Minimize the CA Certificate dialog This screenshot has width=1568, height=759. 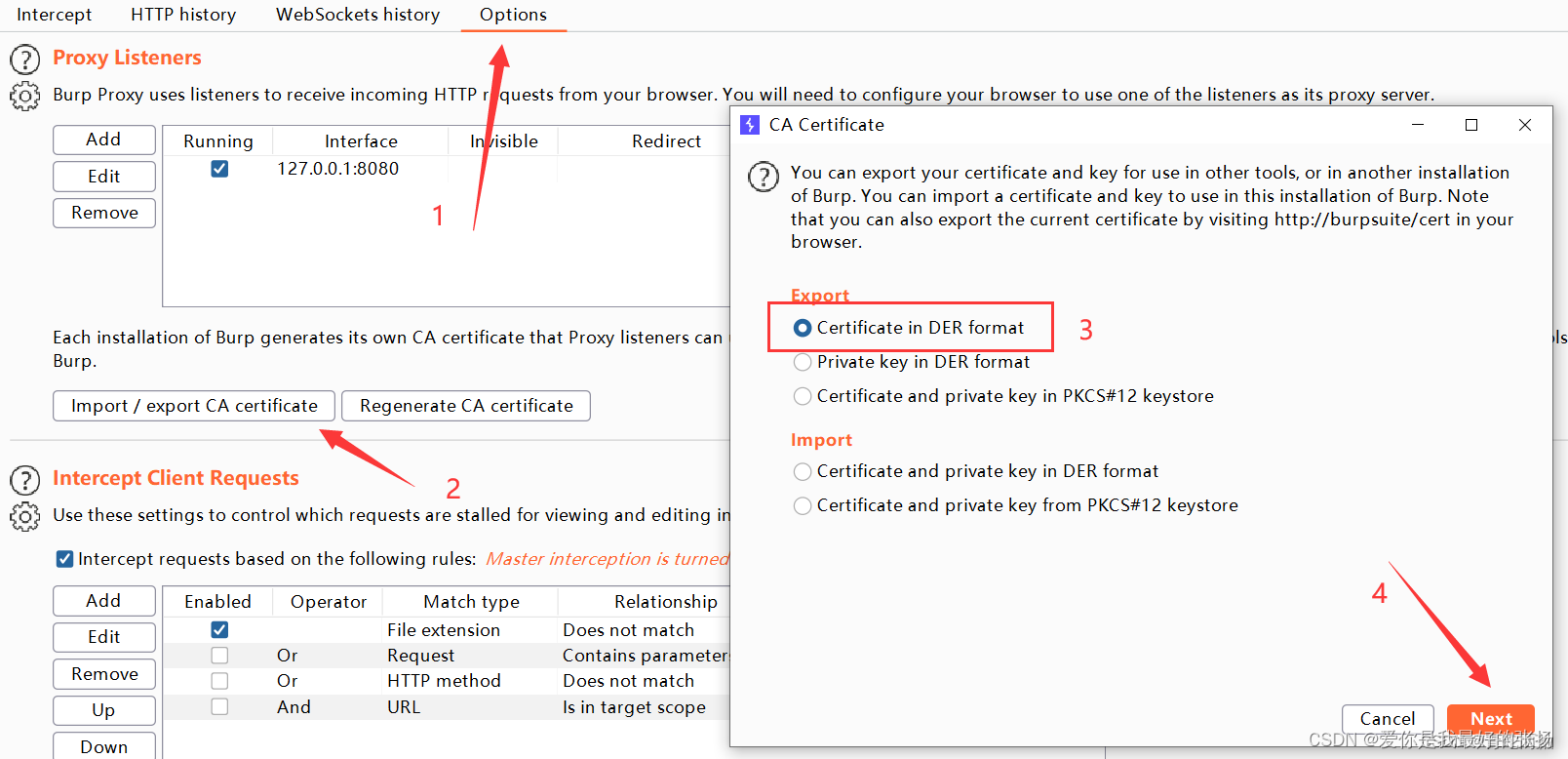[1418, 125]
